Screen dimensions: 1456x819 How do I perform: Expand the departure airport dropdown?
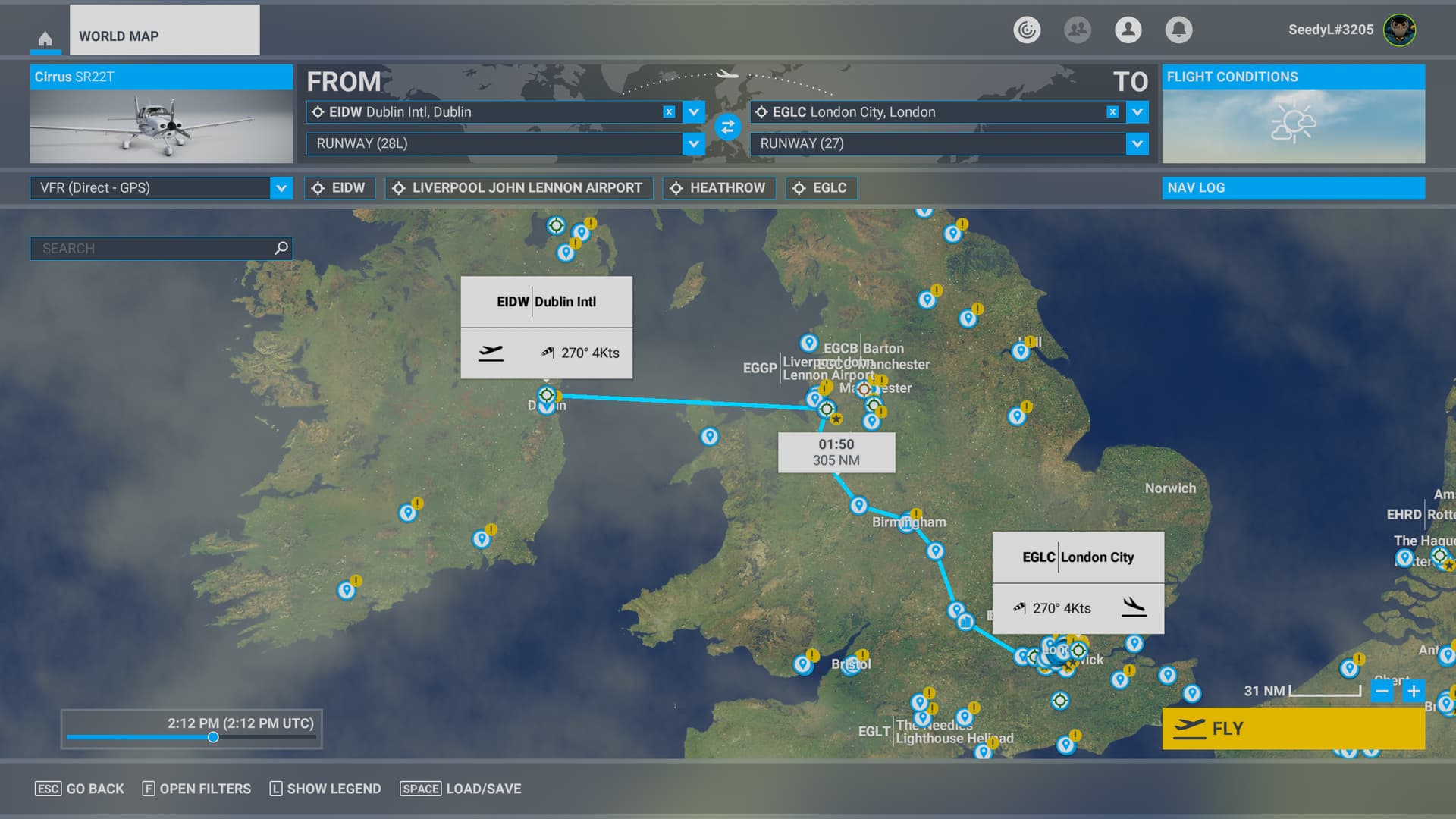694,112
